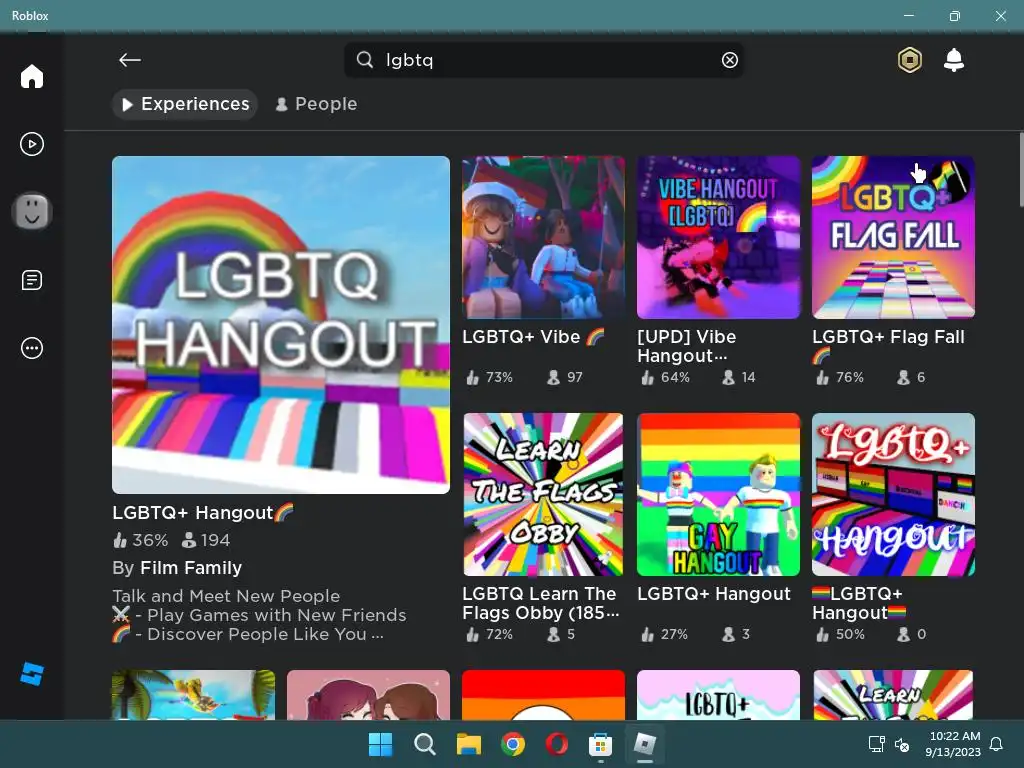
Task: Click the LGBTQ+ Hangout title by Film Family
Action: (x=203, y=513)
